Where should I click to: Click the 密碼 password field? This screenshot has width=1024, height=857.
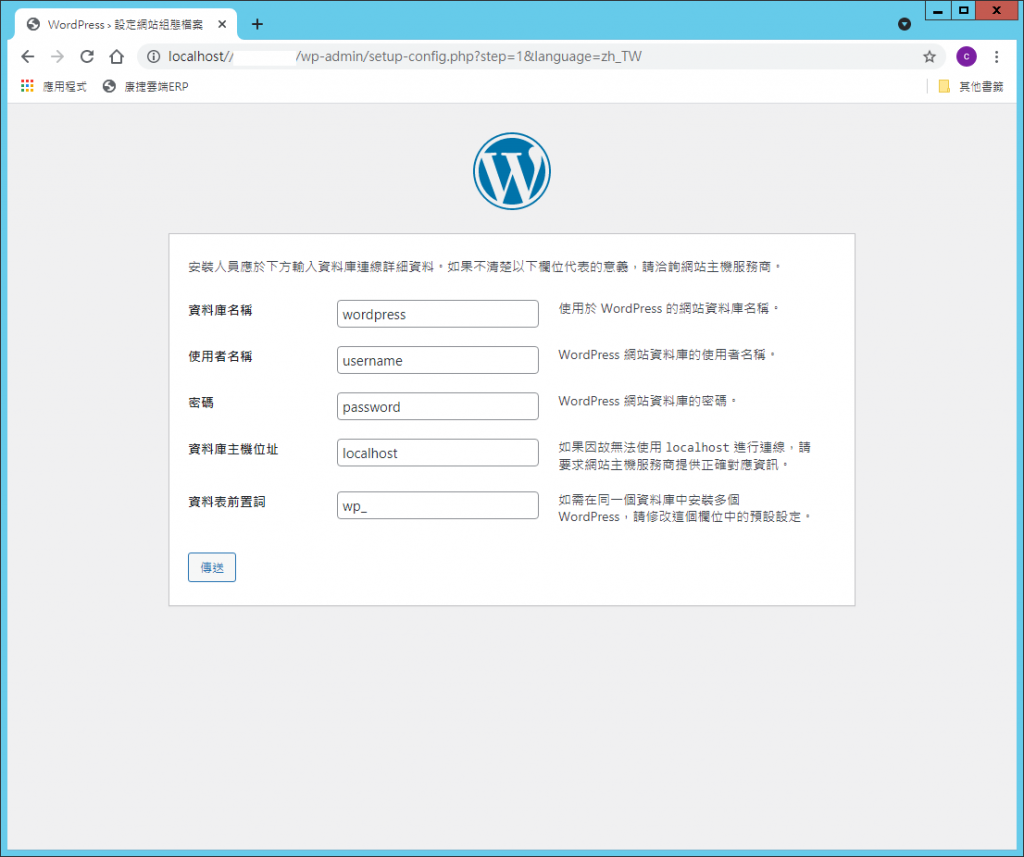point(437,407)
